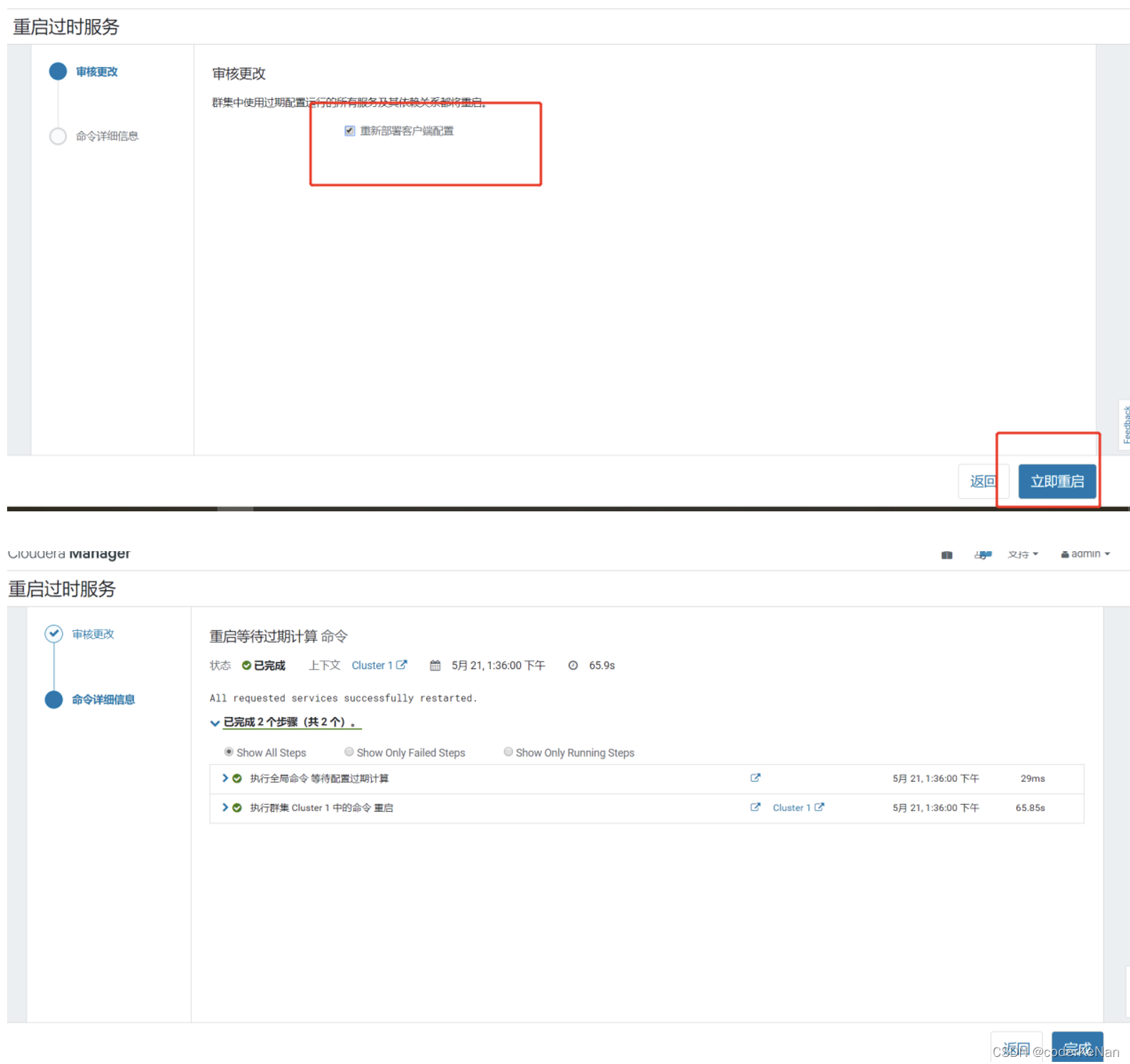Viewport: 1130px width, 1064px height.
Task: Click green check icon on Cluster 1 重启 row
Action: pos(237,808)
